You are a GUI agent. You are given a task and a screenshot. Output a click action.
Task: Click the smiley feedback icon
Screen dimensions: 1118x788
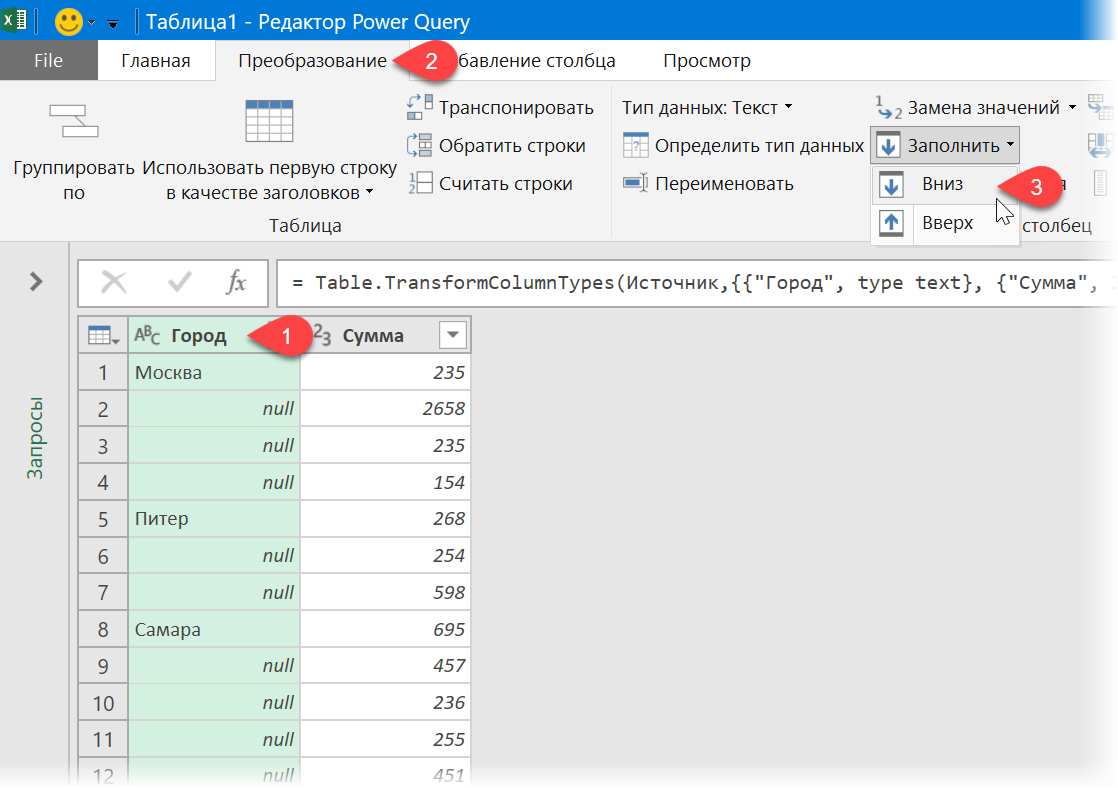tap(69, 22)
